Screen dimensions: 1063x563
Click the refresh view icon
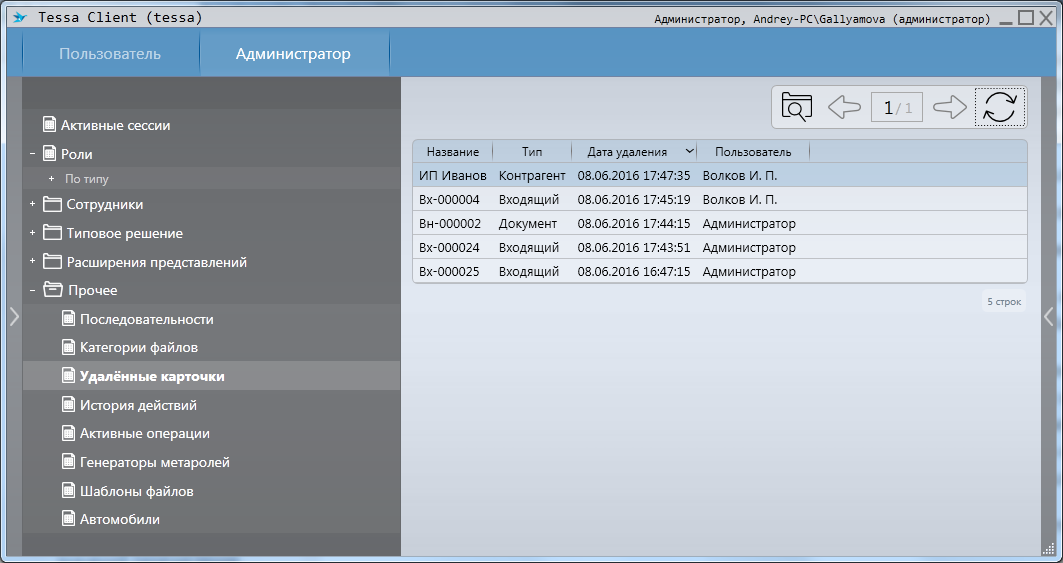coord(1000,107)
